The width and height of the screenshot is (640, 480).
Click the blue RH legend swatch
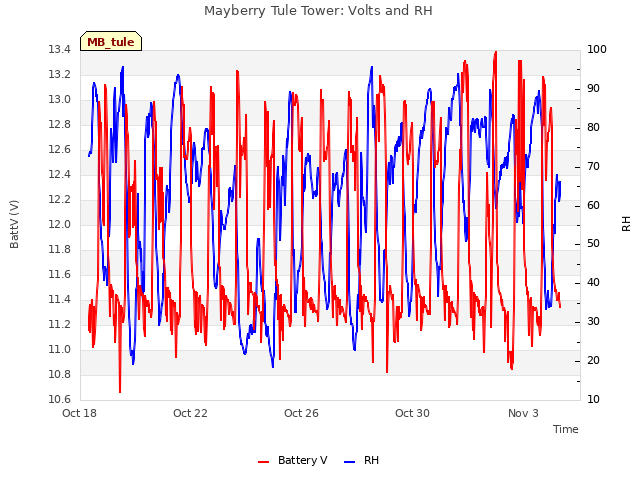350,462
